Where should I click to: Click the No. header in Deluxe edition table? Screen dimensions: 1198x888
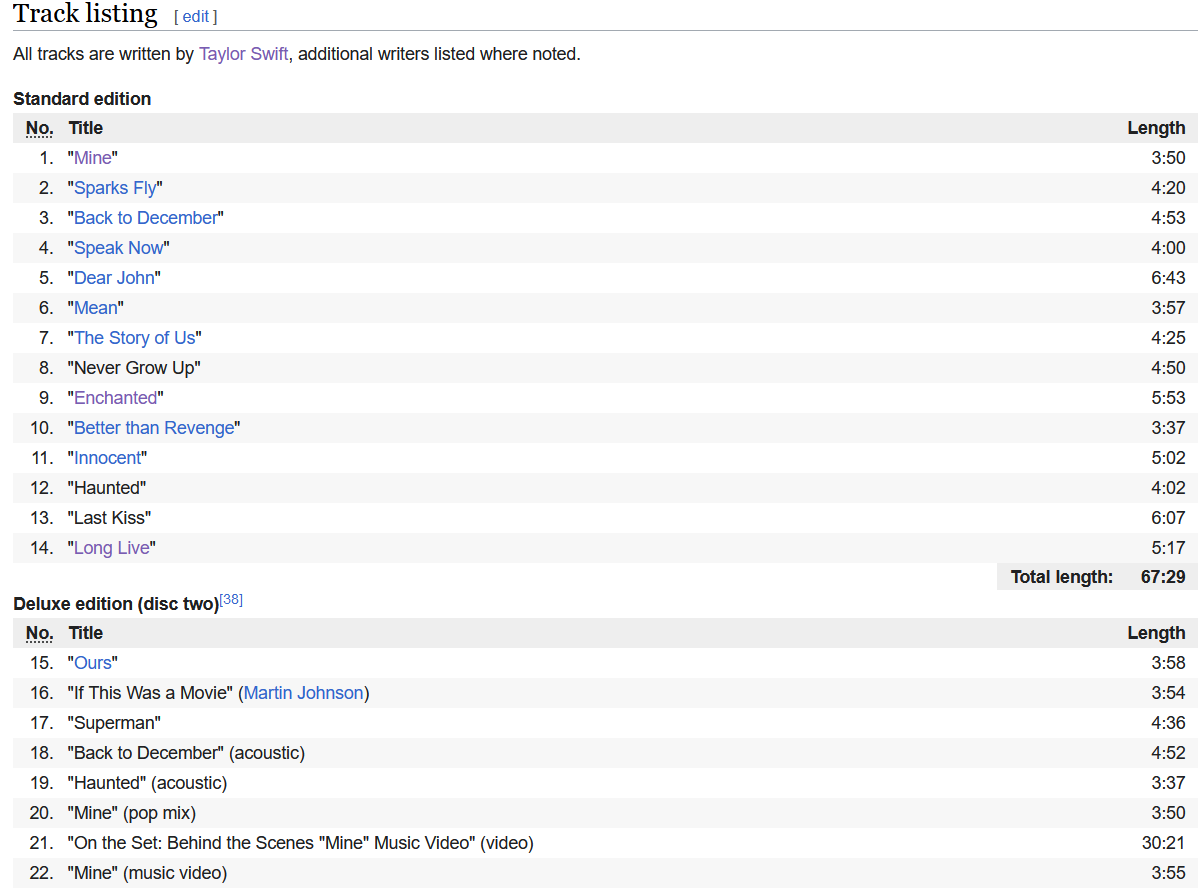40,634
